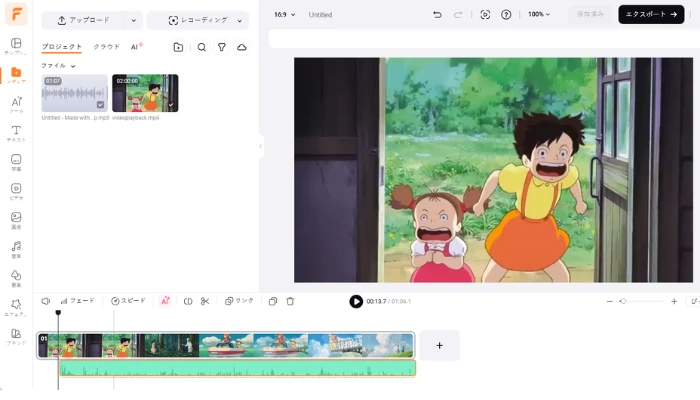700x400 pixels.
Task: Collapse the media panel with side arrow
Action: (x=261, y=146)
